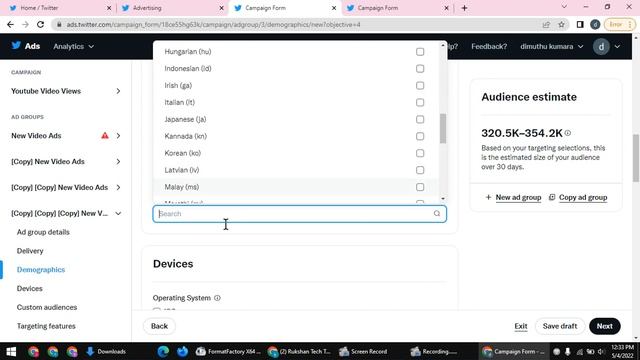
Task: Open Downloads in the taskbar
Action: pyautogui.click(x=106, y=351)
